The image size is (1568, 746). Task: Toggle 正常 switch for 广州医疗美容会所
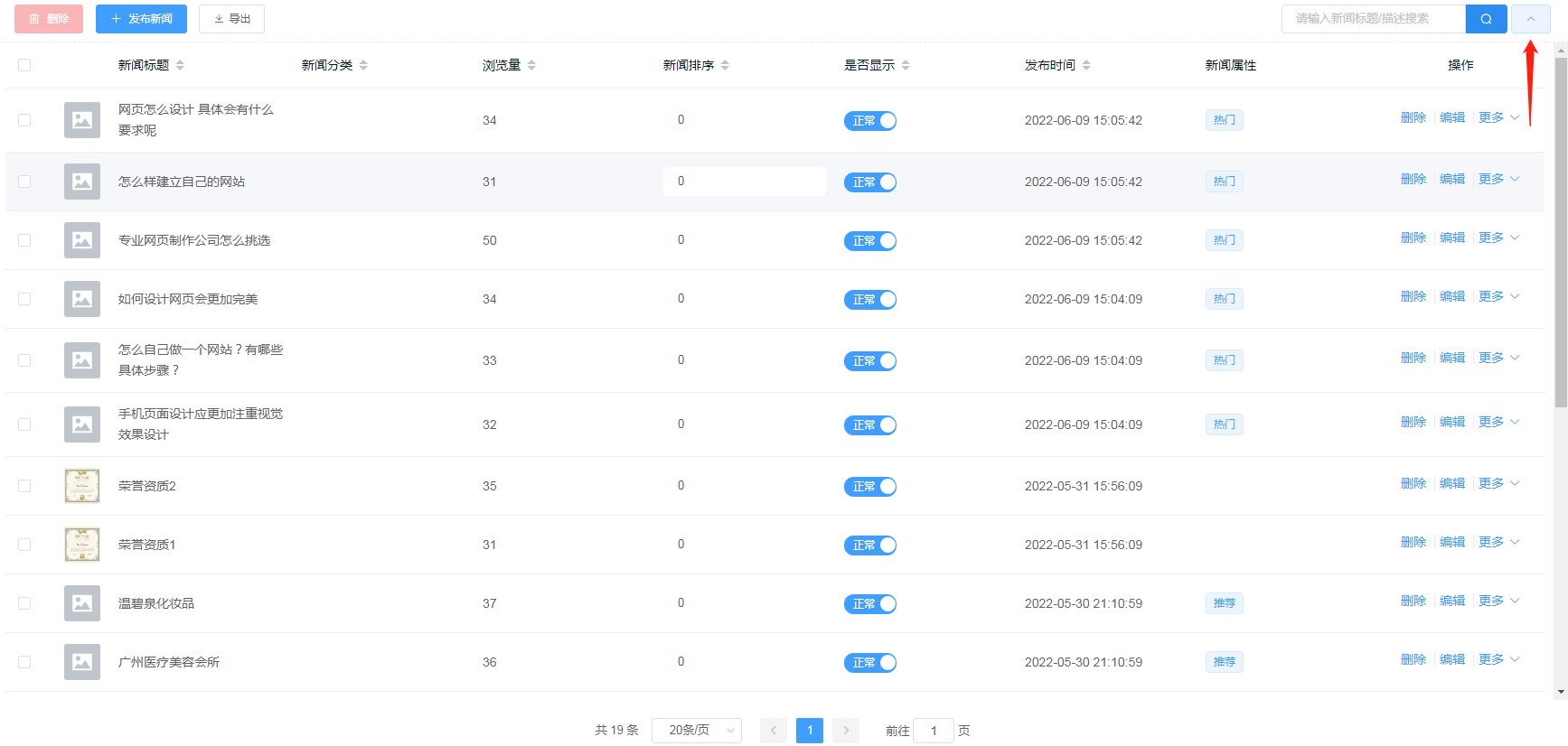[869, 663]
